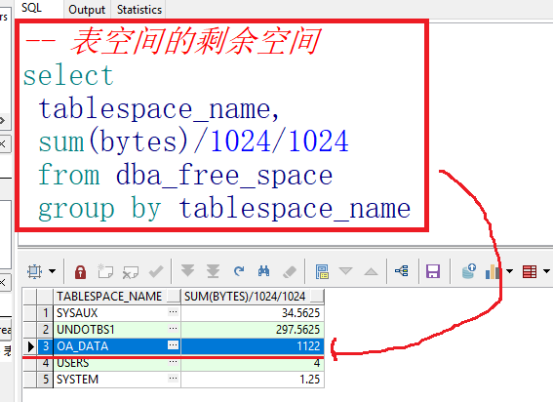Image resolution: width=554 pixels, height=403 pixels.
Task: Expand the grid select-cells dropdown arrow
Action: click(x=52, y=271)
